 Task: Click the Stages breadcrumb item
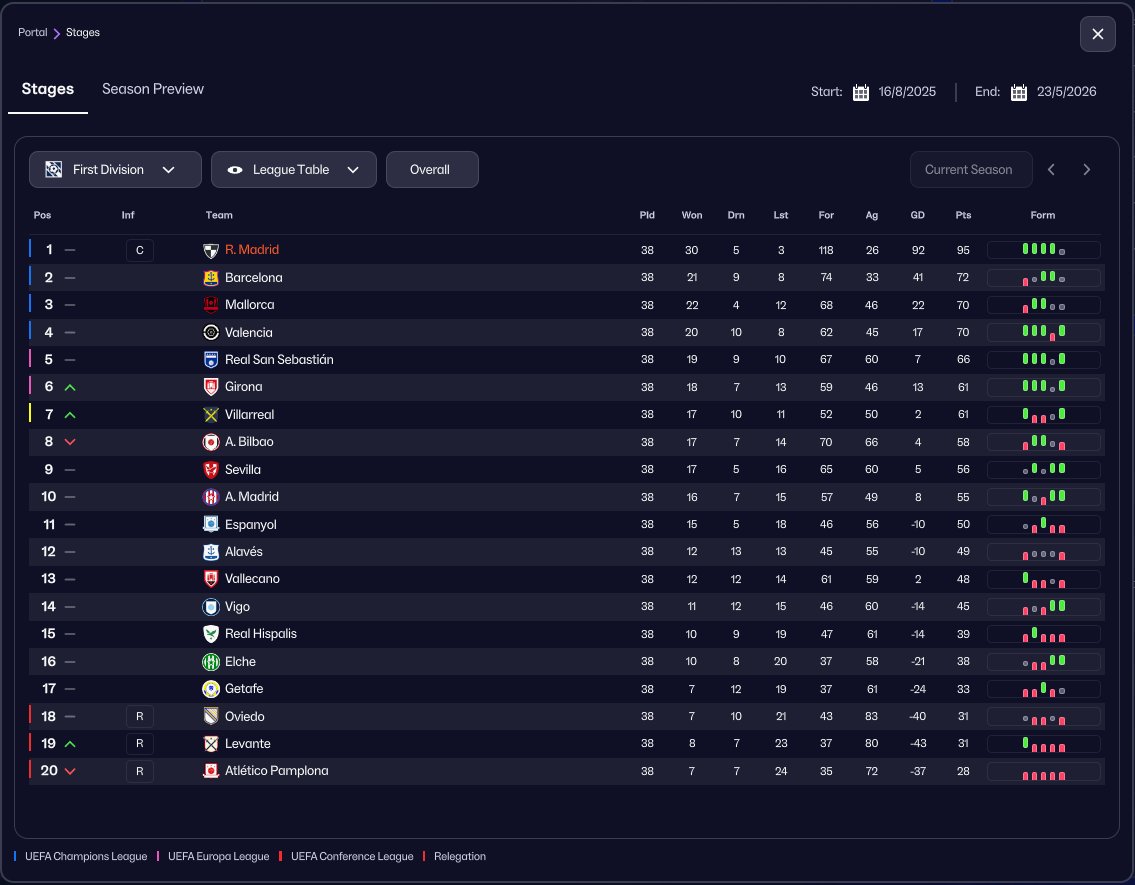(83, 33)
